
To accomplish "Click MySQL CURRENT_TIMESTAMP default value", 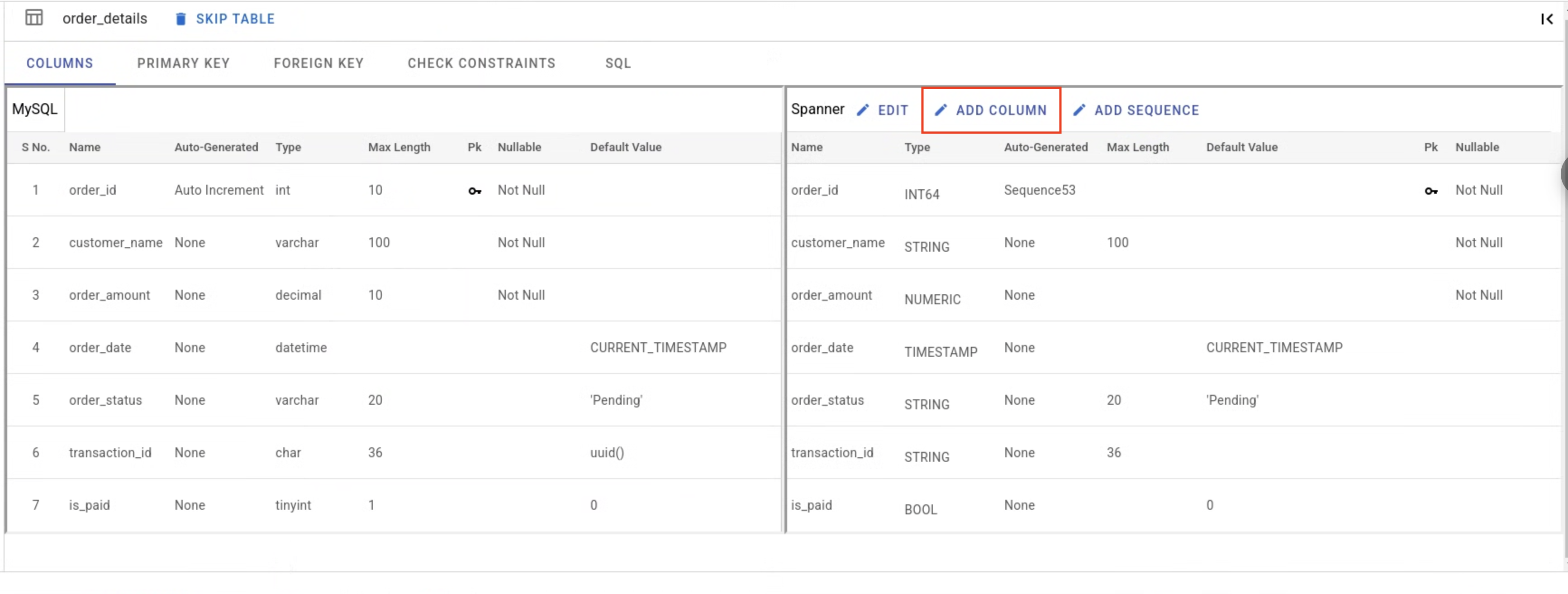I will pos(658,347).
